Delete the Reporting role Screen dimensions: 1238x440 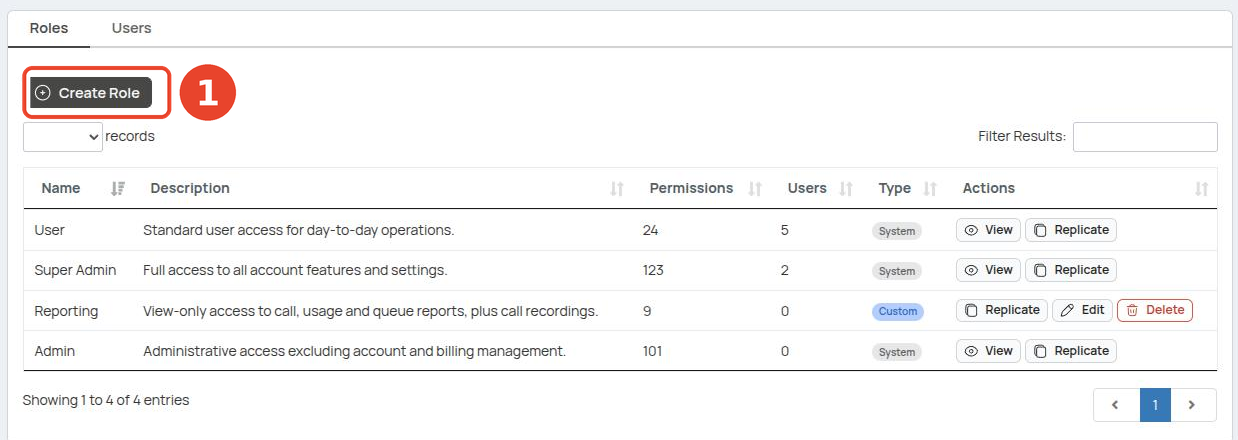click(x=1155, y=310)
